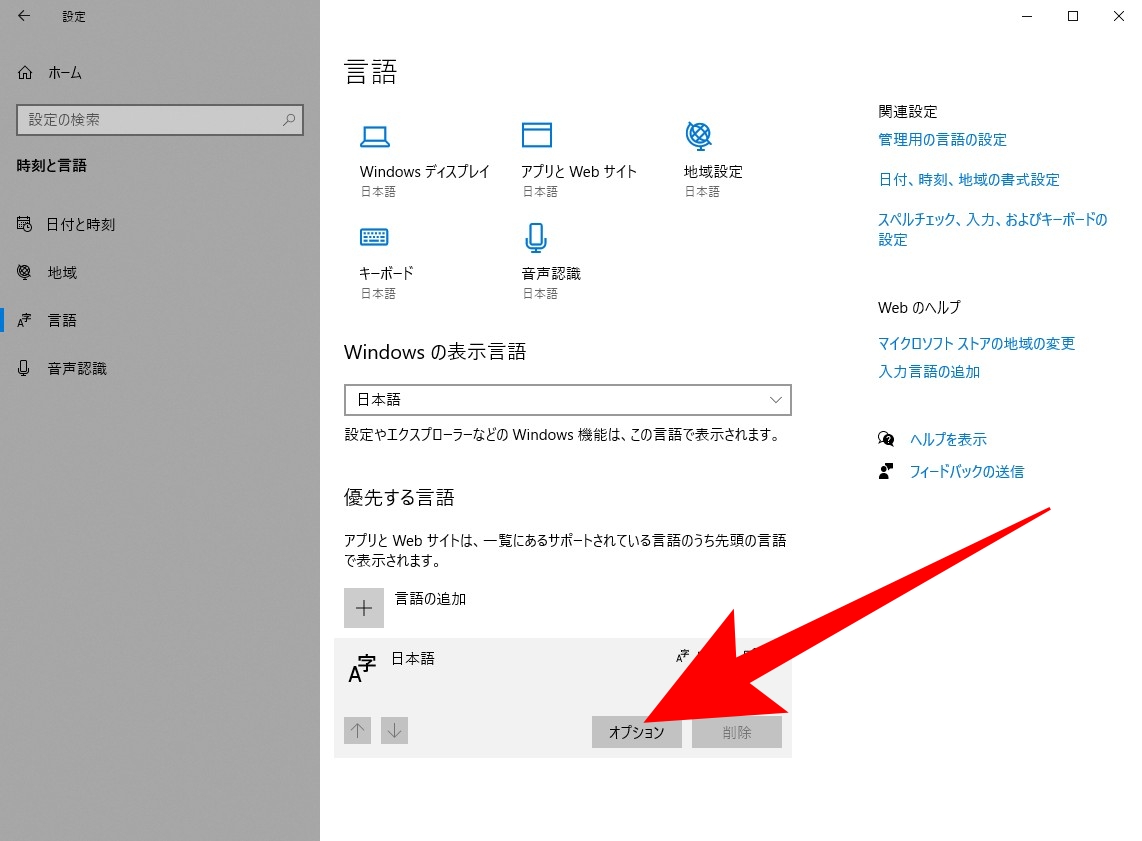
Task: Click the plus icon for 言語の追加
Action: coord(364,608)
